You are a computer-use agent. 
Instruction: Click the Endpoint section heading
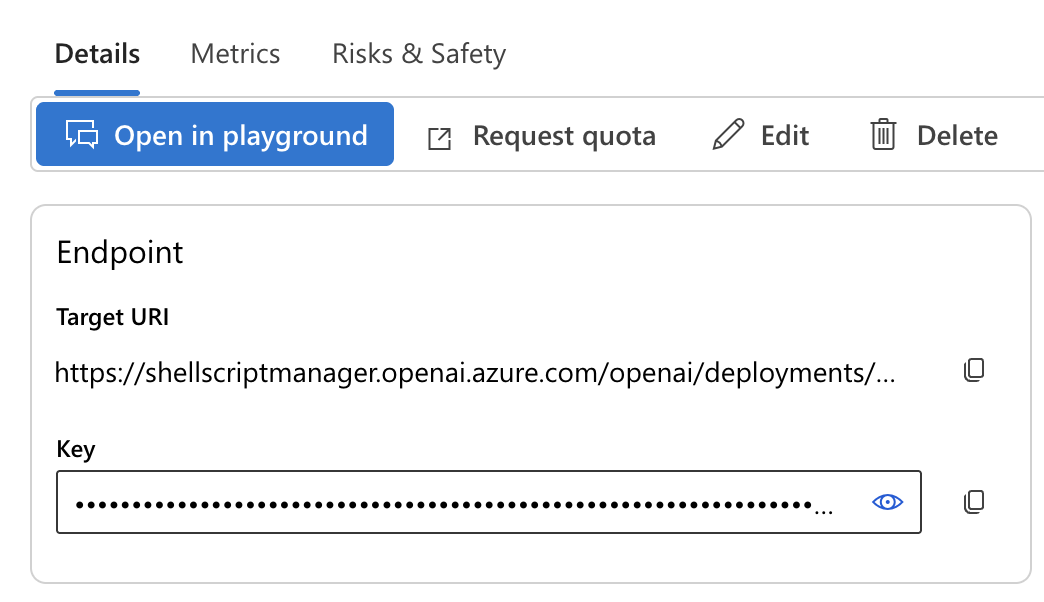[x=120, y=252]
